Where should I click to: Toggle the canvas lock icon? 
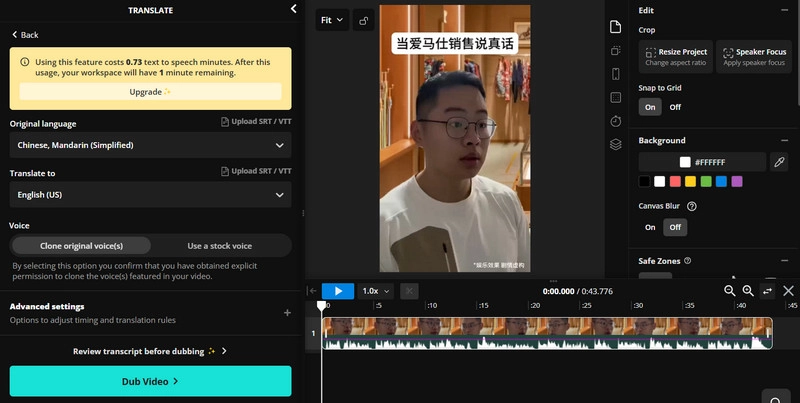tap(364, 20)
